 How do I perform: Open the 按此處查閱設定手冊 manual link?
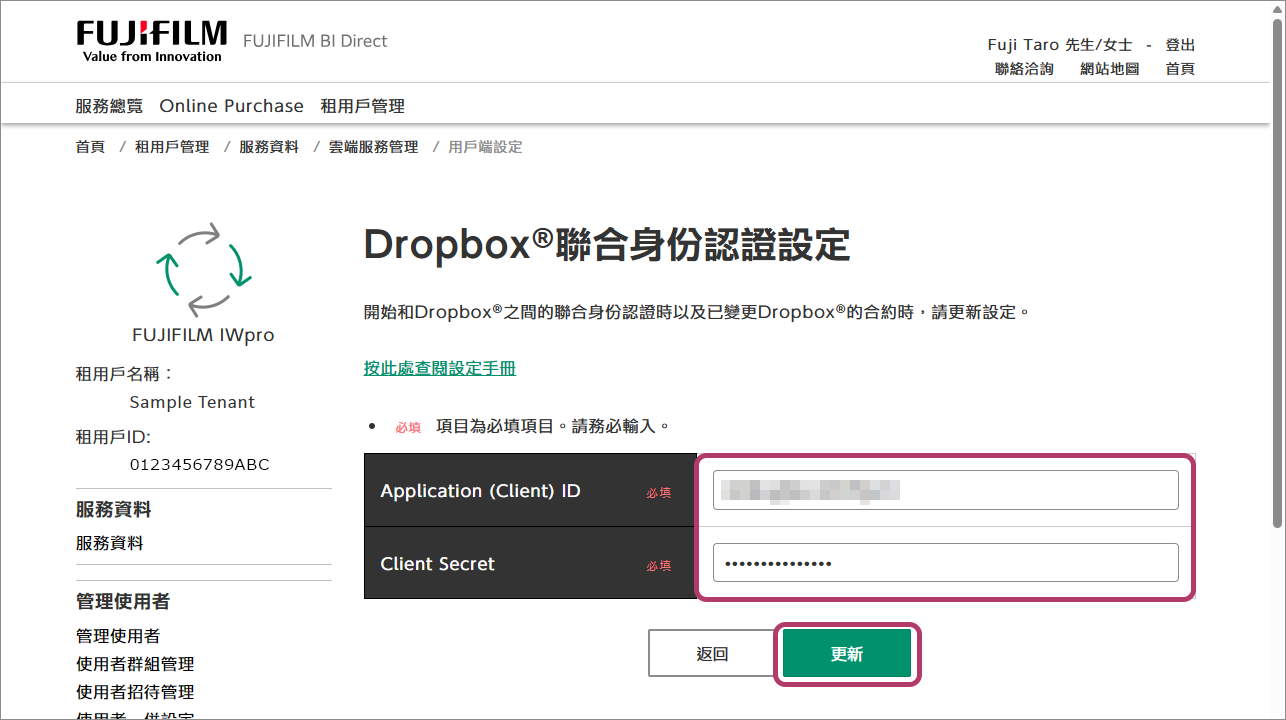coord(440,368)
